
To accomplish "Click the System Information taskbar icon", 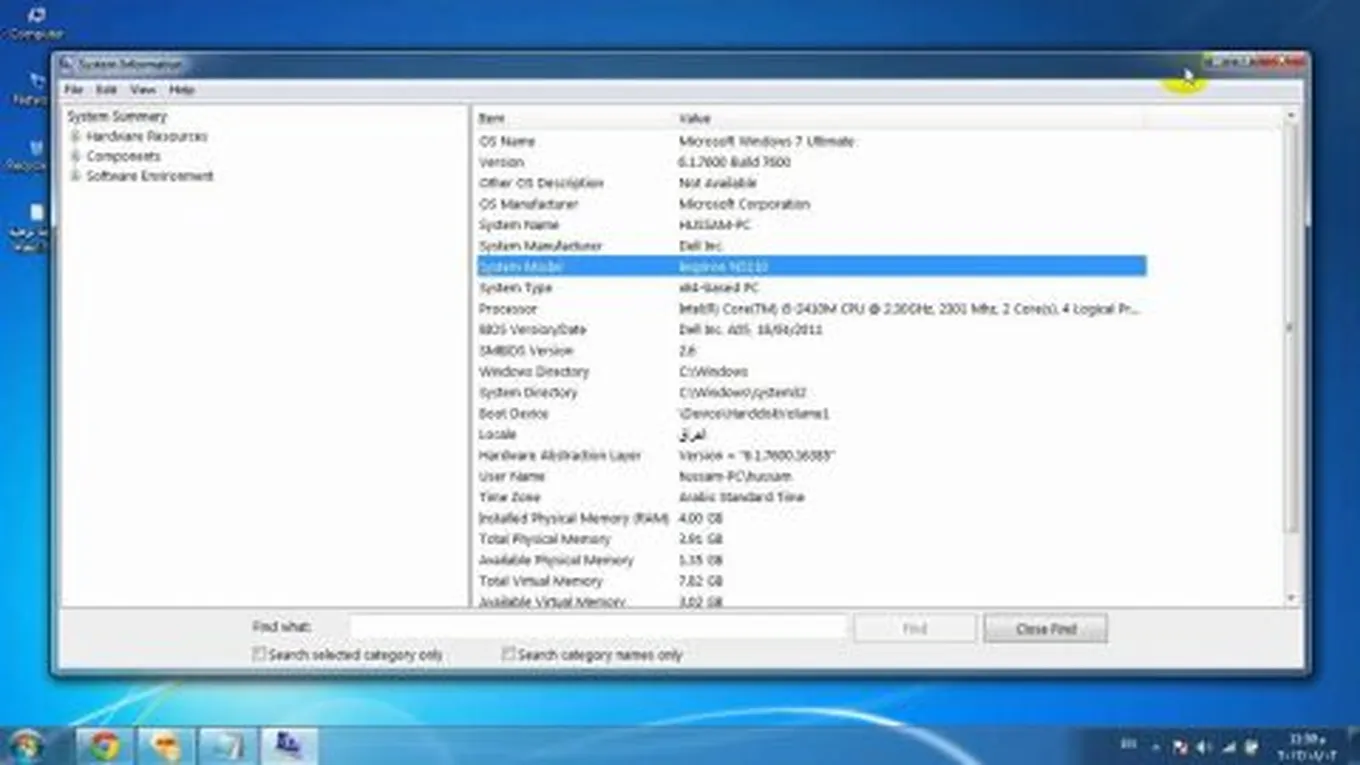I will click(288, 745).
